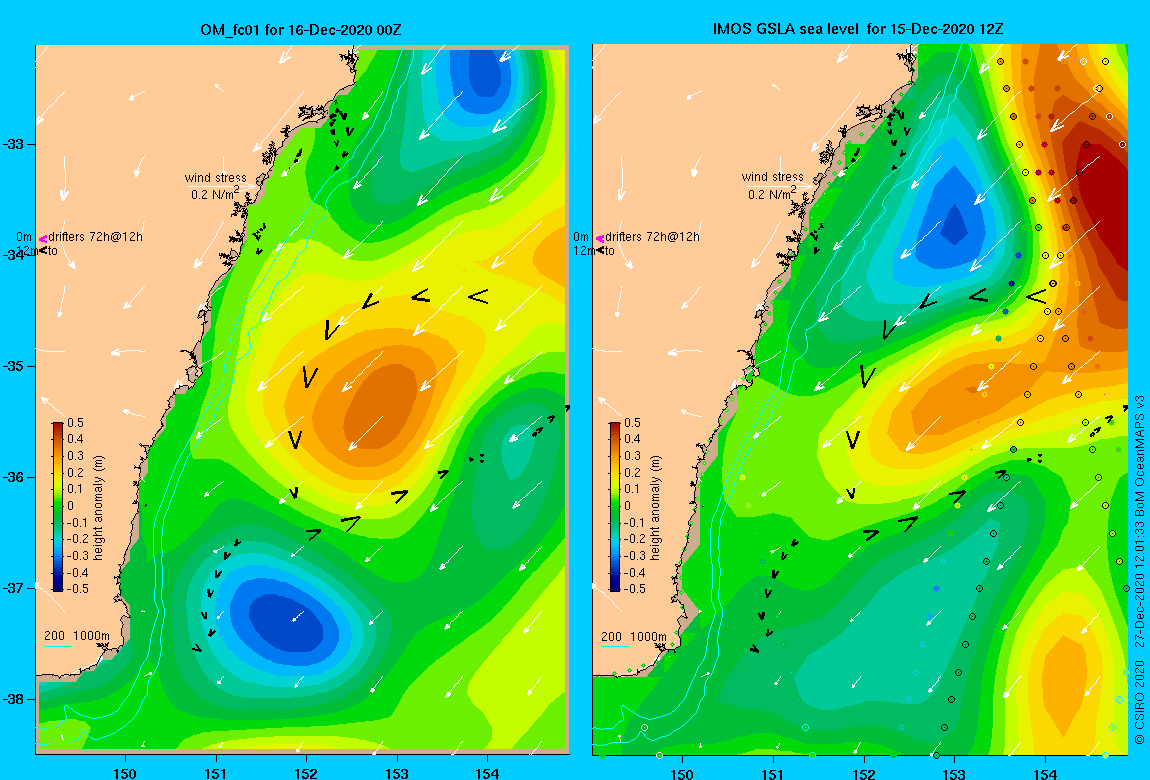Click the dark blue eddy core in left map
The width and height of the screenshot is (1150, 780).
click(x=286, y=623)
